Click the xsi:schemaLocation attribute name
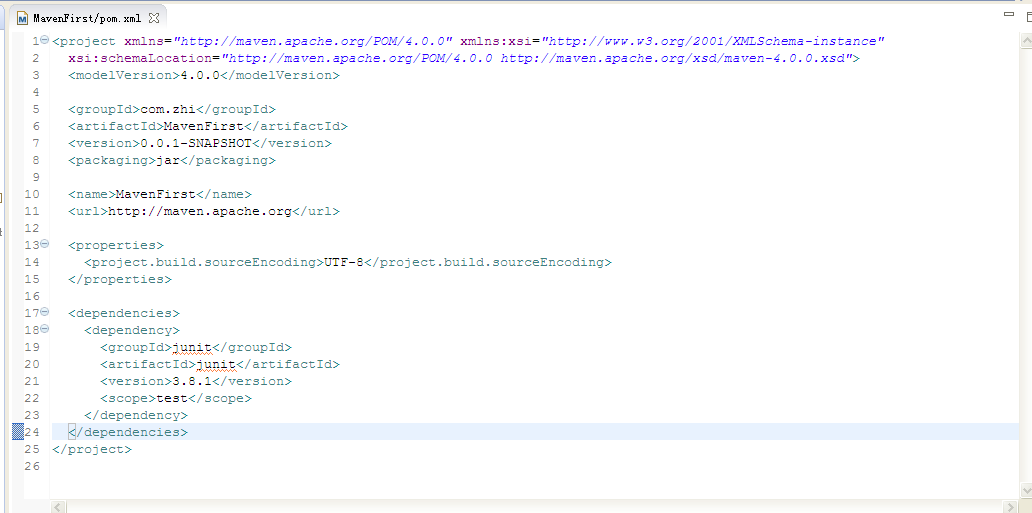The height and width of the screenshot is (513, 1032). click(x=140, y=59)
